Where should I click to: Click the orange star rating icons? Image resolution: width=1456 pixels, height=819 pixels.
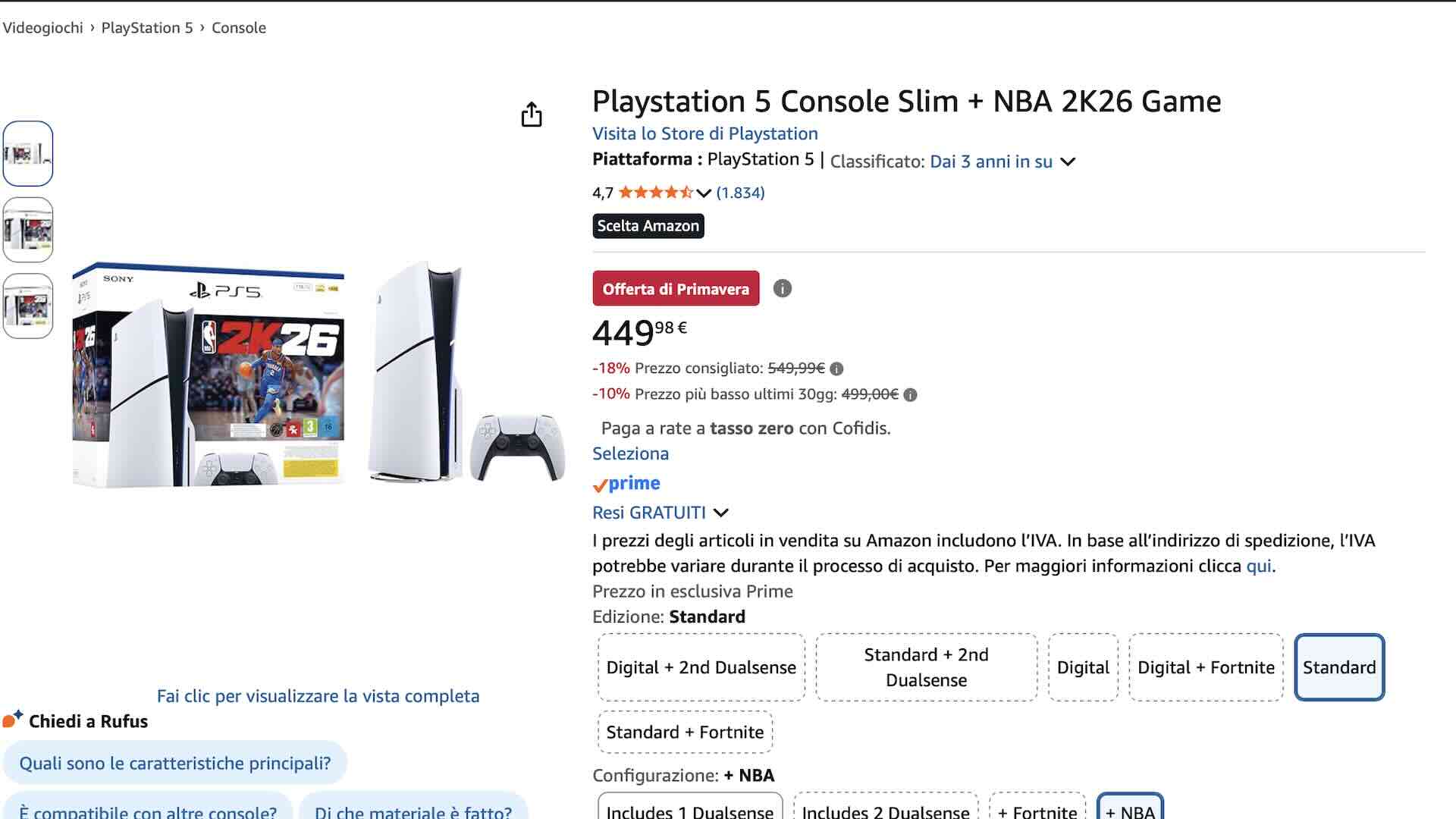pyautogui.click(x=655, y=192)
